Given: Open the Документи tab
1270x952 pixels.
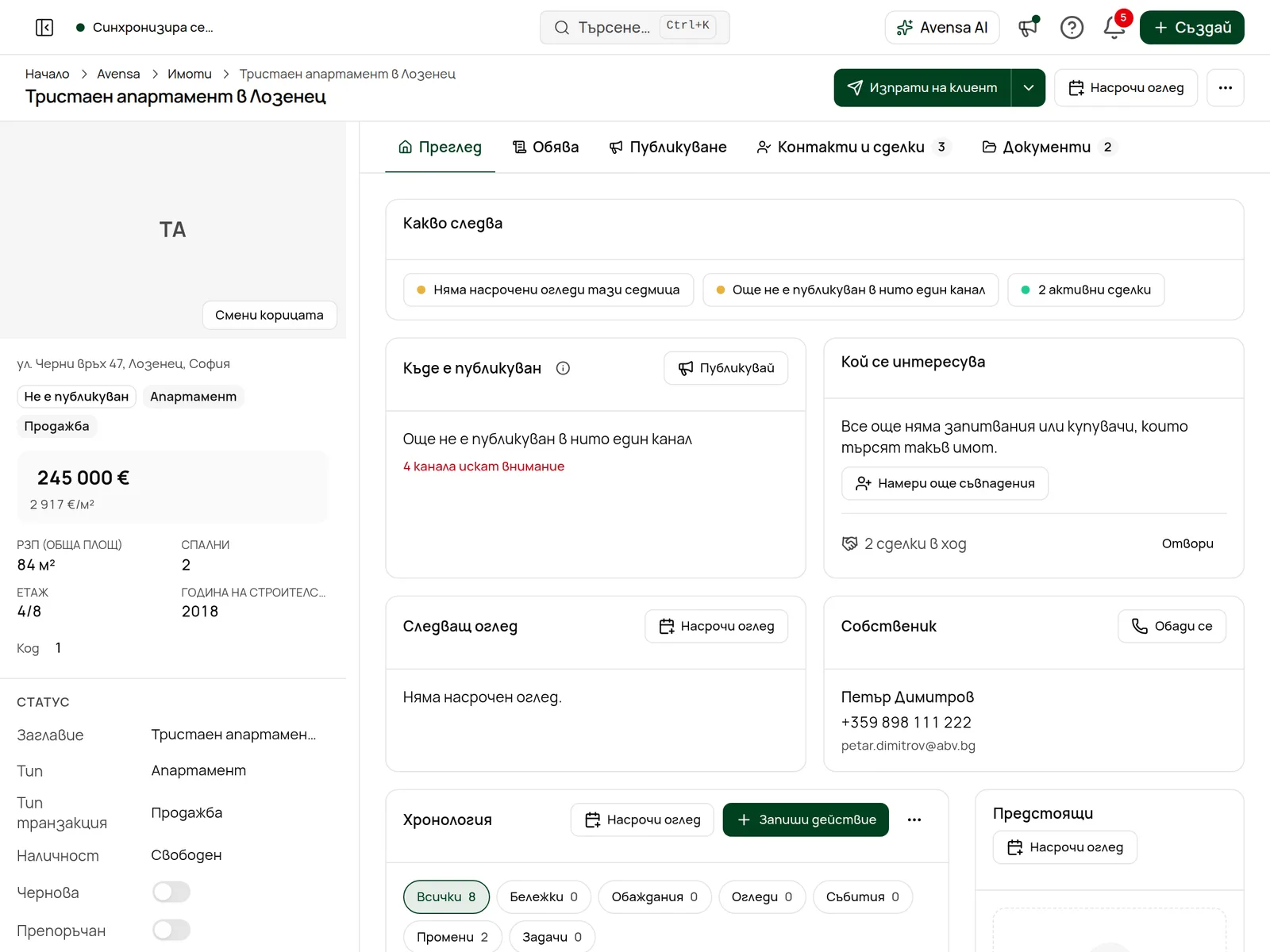Looking at the screenshot, I should pos(1049,147).
